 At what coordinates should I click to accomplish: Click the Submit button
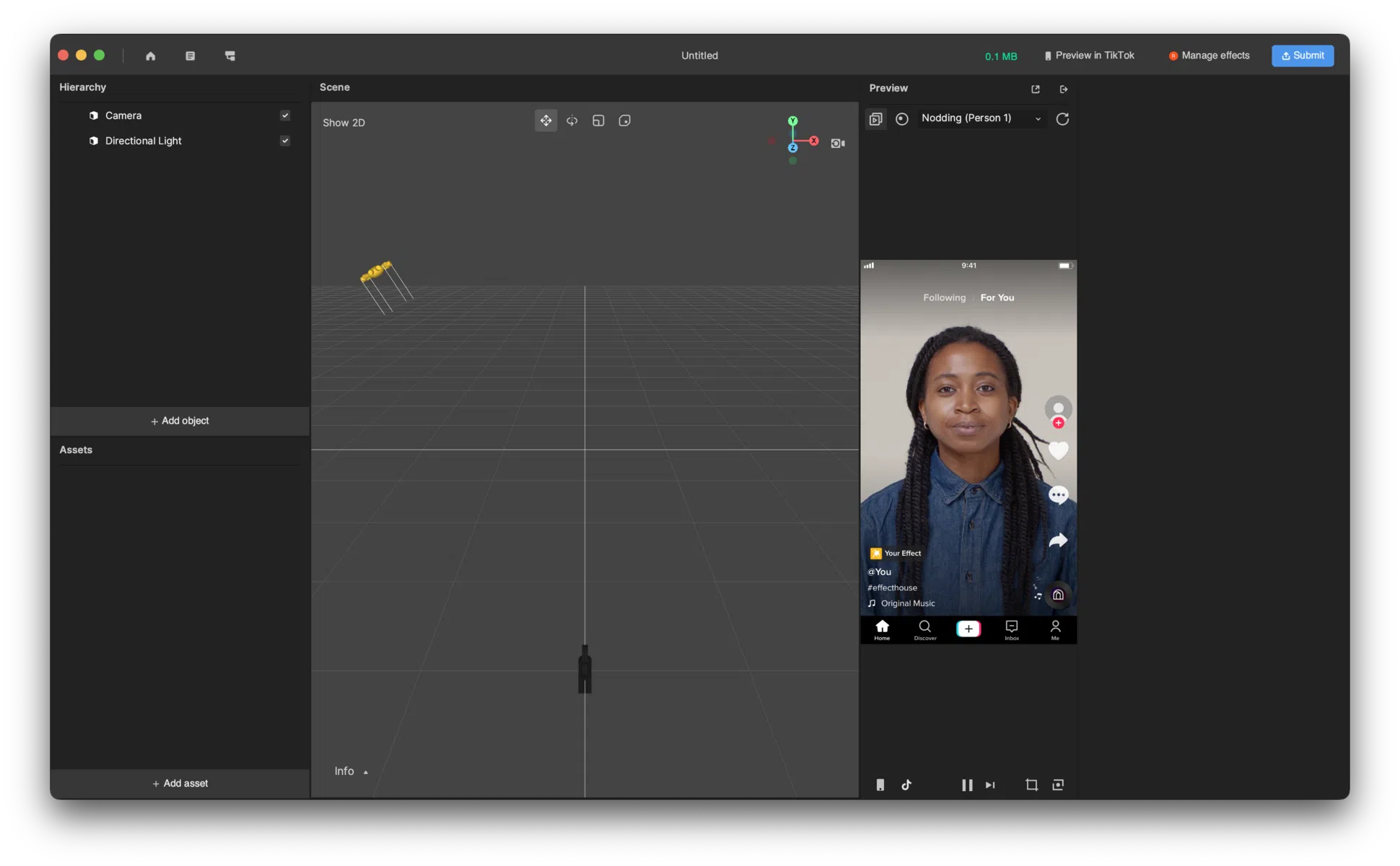click(1303, 56)
